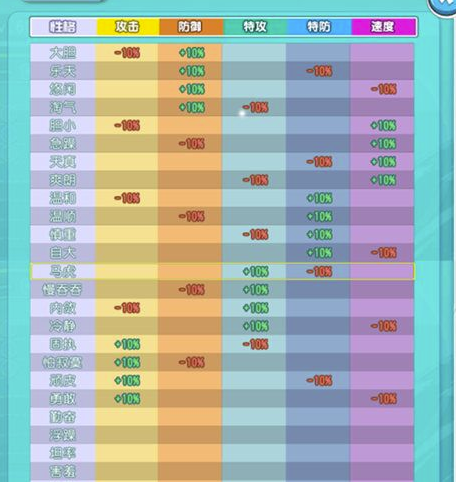Click the 内敛 nature name

point(63,308)
